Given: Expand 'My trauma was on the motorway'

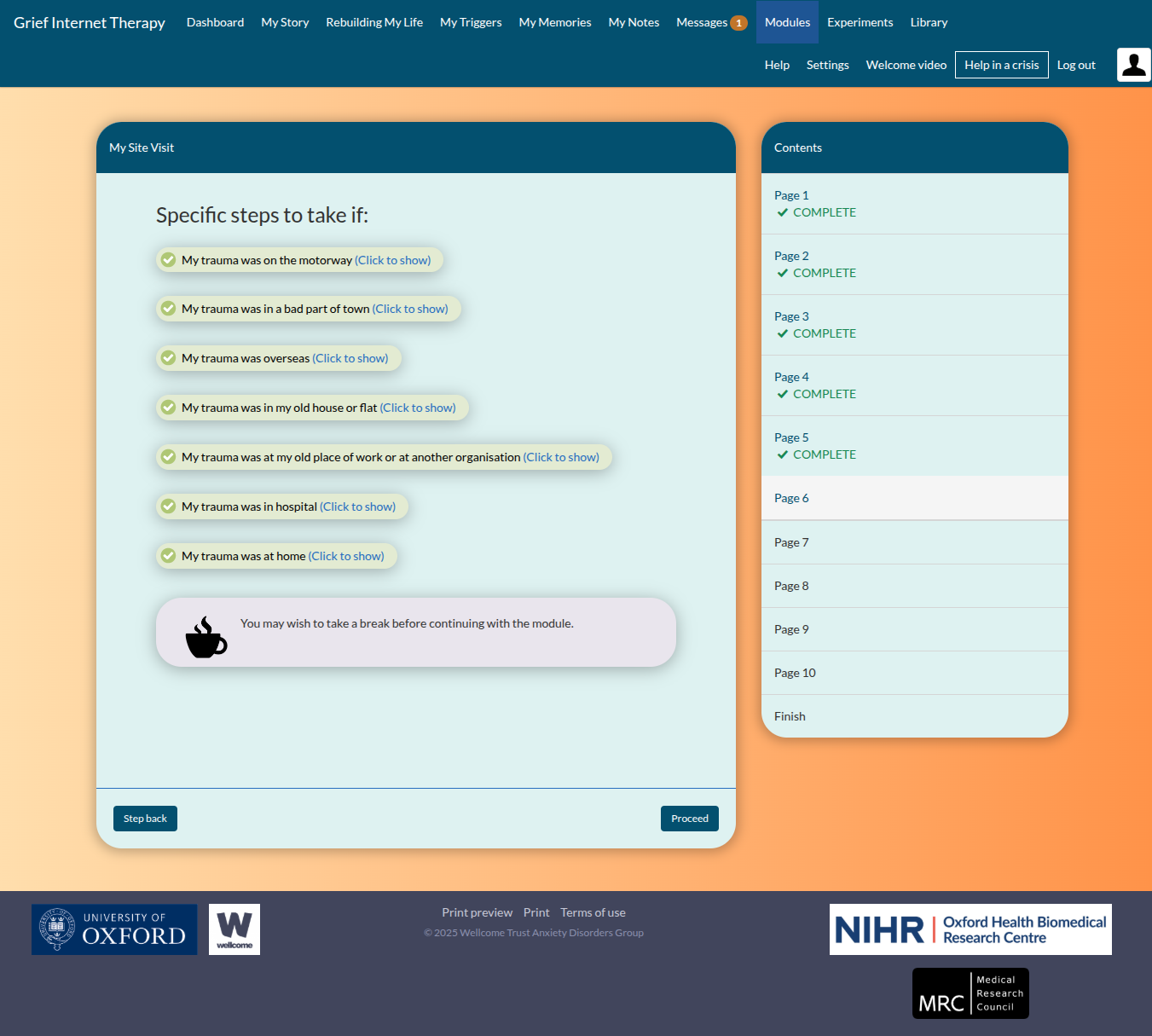Looking at the screenshot, I should [x=392, y=260].
